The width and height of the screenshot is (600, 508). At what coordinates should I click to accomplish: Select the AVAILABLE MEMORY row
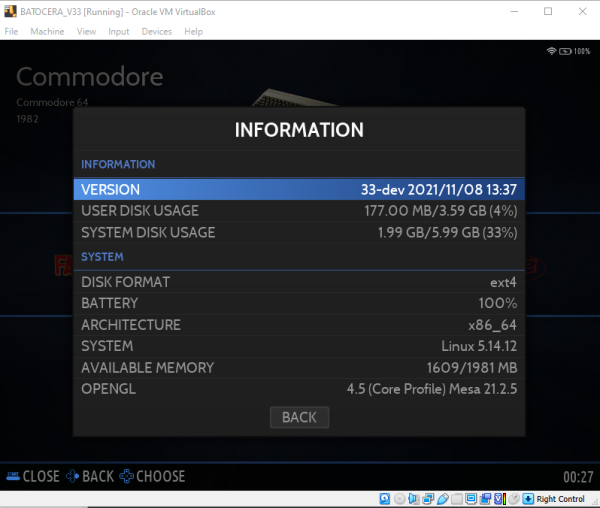point(299,368)
